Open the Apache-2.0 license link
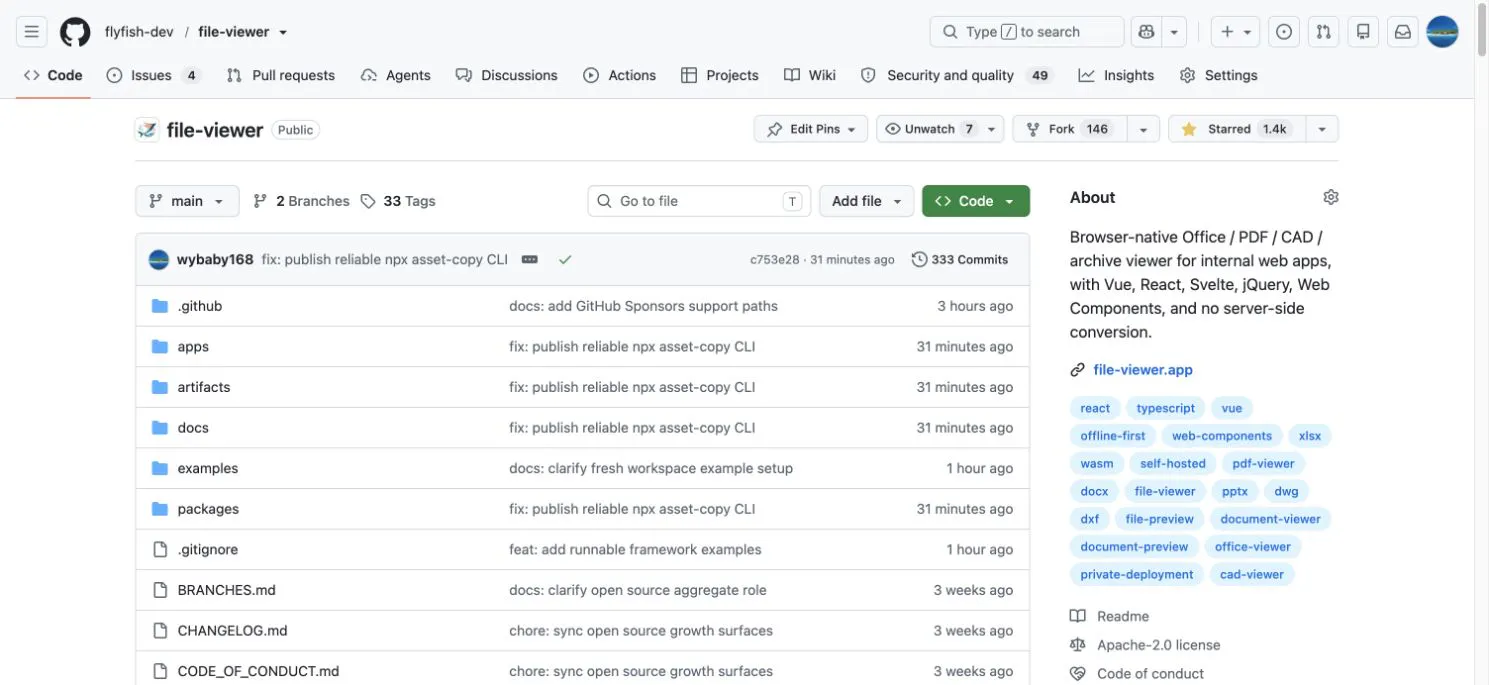The image size is (1489, 685). click(1158, 645)
